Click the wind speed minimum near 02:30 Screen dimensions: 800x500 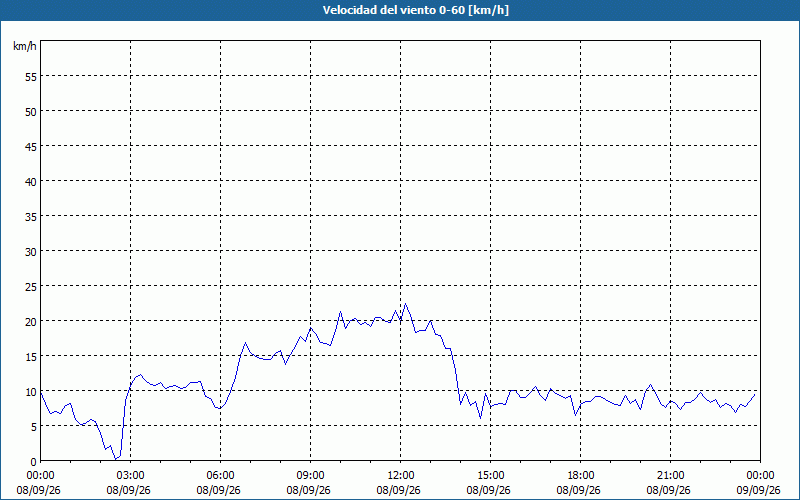(116, 460)
